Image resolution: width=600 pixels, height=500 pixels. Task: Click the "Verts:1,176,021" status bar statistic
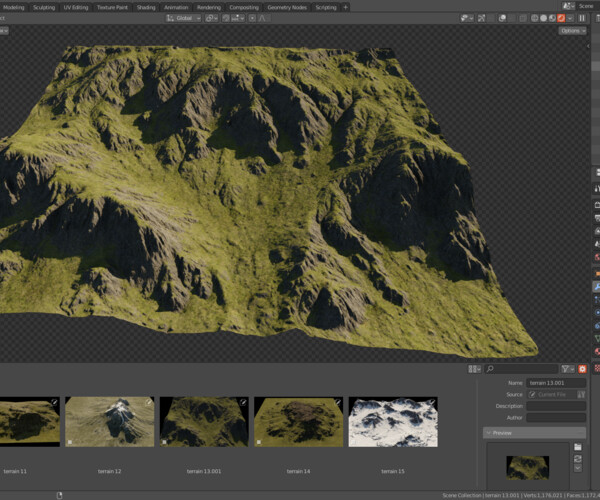point(542,495)
